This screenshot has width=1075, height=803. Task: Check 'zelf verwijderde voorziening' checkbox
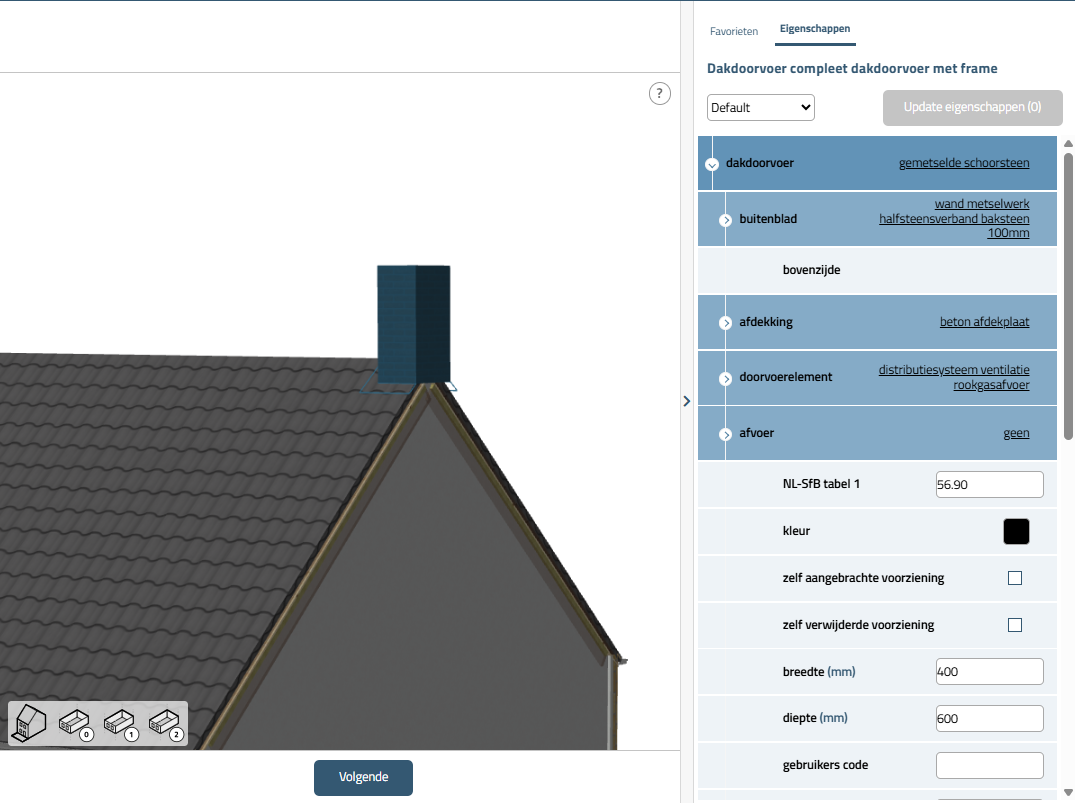(1015, 625)
